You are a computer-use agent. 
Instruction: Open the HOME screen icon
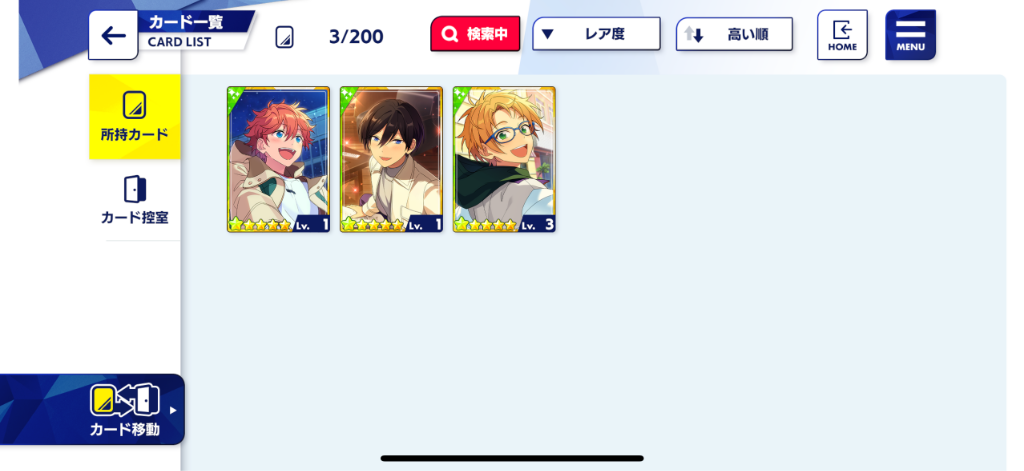(842, 35)
